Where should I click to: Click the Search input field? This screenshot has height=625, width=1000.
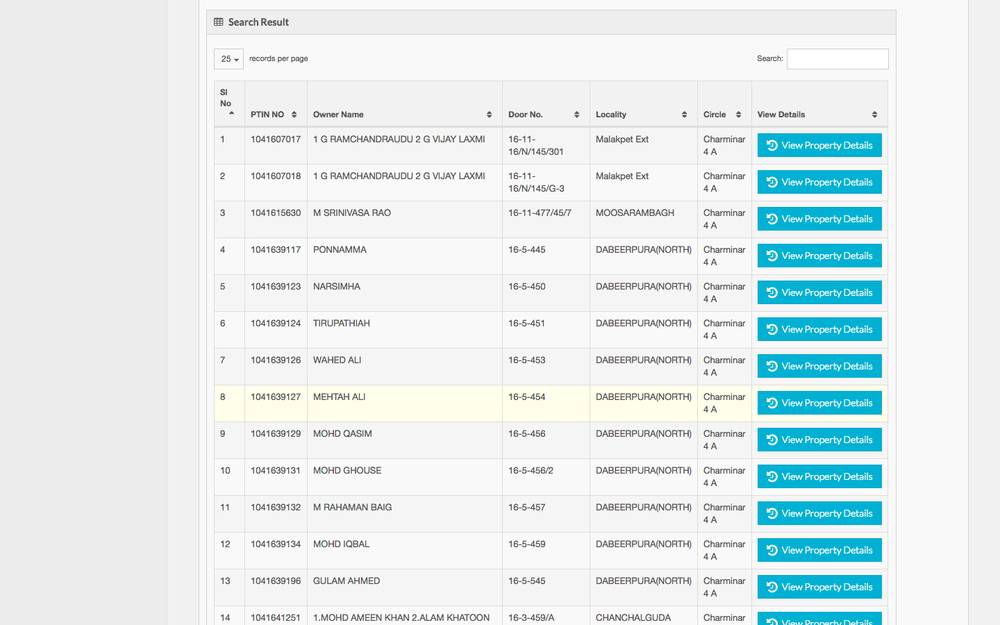pos(837,59)
